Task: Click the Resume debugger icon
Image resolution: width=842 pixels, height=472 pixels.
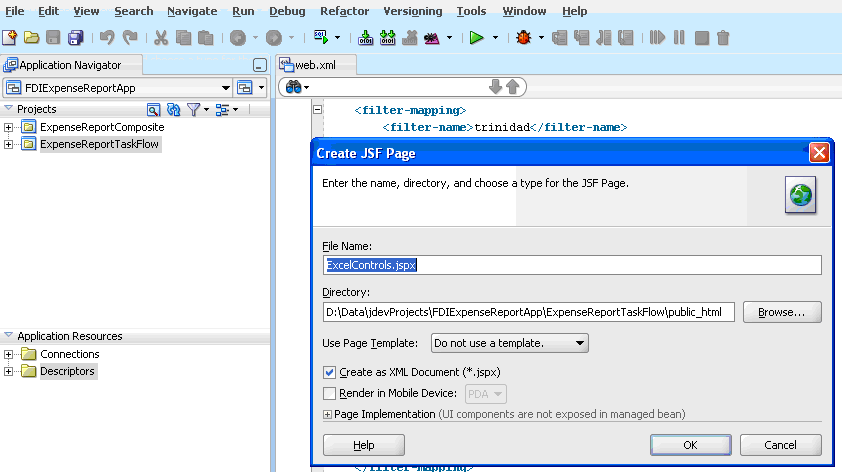Action: coord(657,38)
